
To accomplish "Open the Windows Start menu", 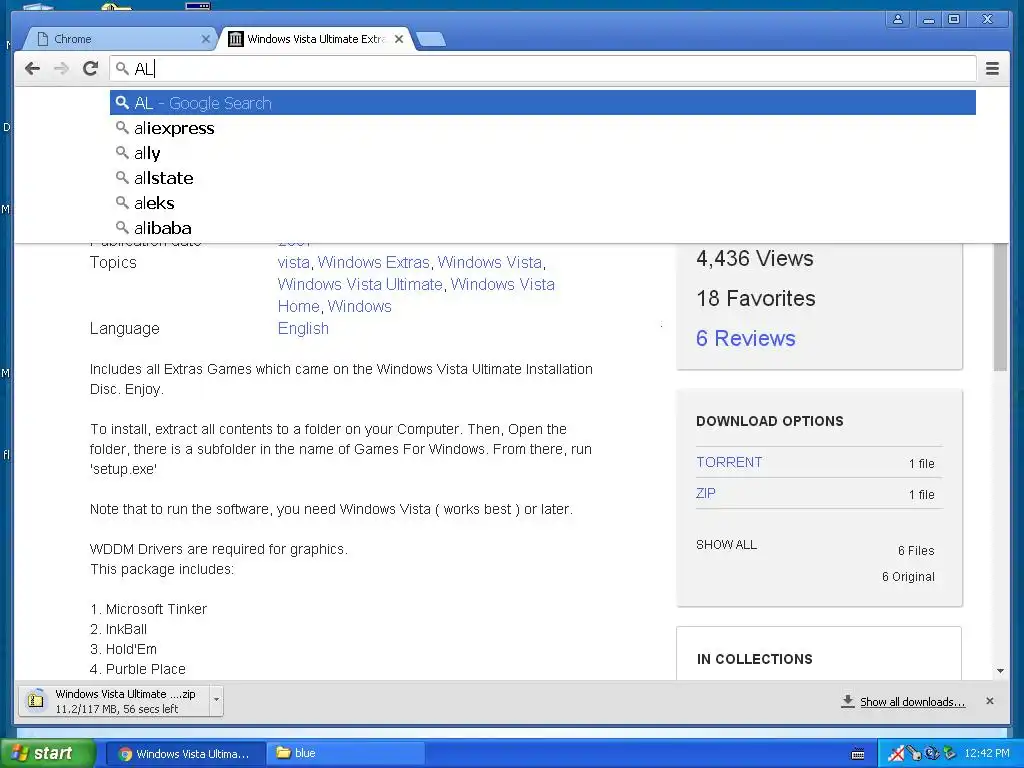I will tap(48, 753).
